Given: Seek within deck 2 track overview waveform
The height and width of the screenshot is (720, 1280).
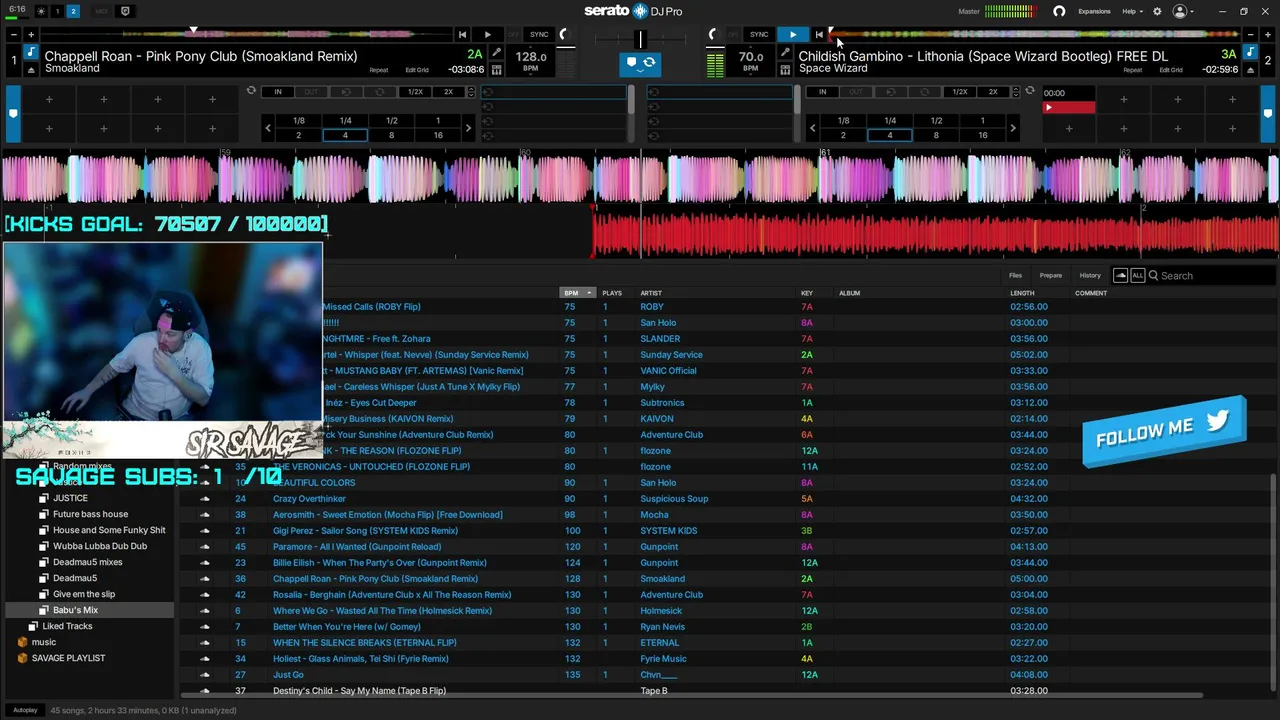Looking at the screenshot, I should click(1033, 34).
